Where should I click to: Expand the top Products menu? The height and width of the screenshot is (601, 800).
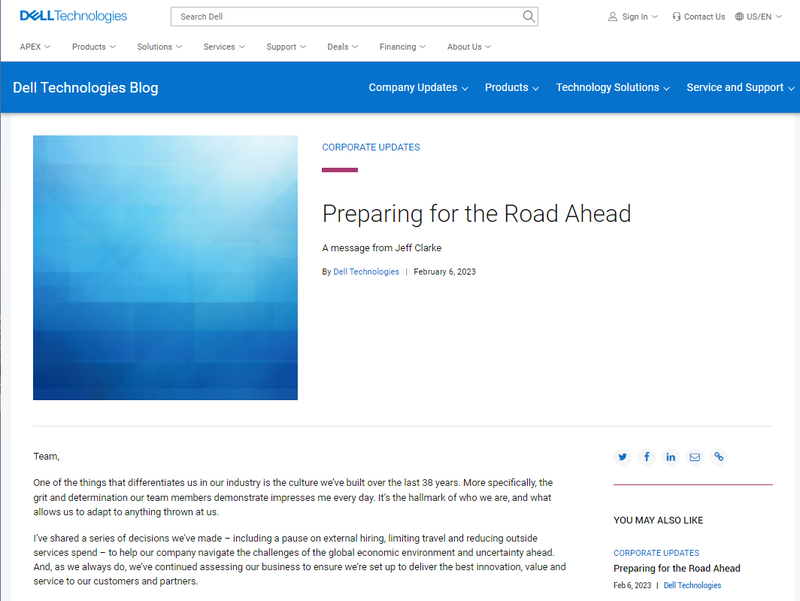click(x=94, y=47)
